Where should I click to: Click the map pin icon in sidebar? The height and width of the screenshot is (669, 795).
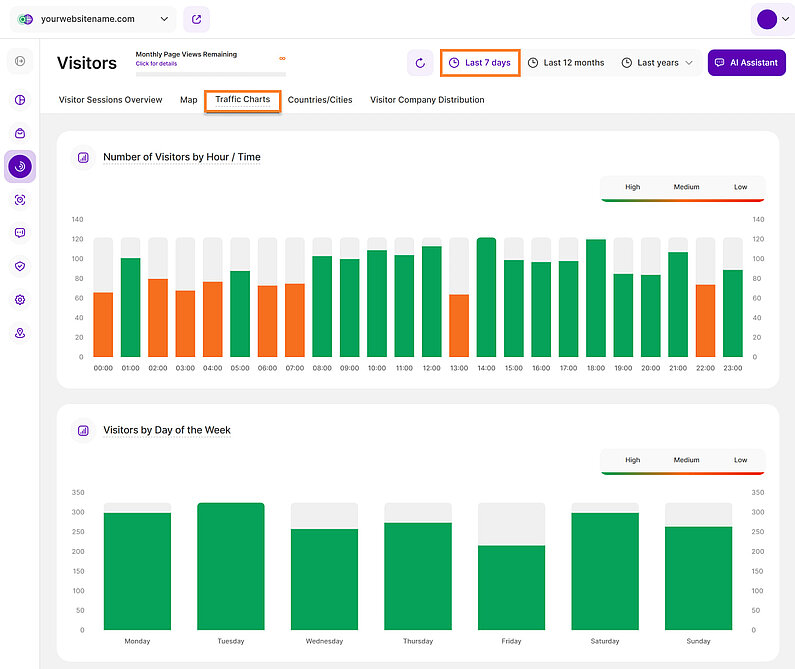[20, 333]
